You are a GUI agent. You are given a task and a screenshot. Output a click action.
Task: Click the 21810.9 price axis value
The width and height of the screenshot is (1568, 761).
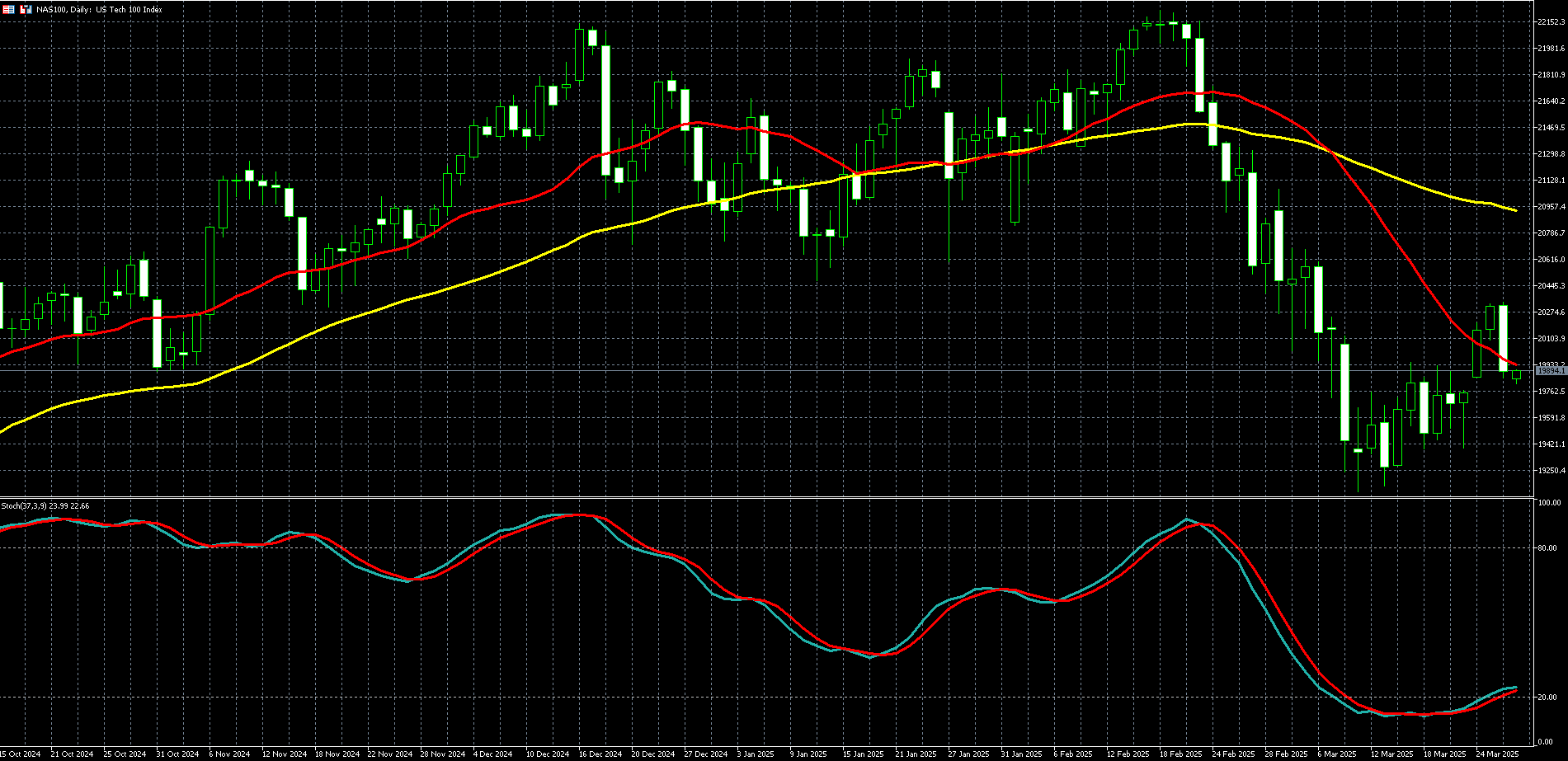point(1551,75)
